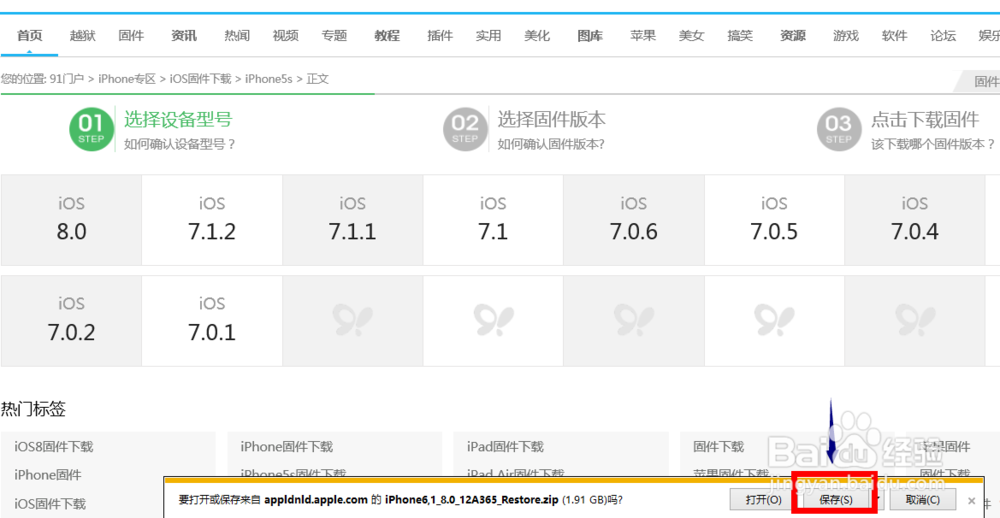Follow the iPhone专区 breadcrumb link

pos(127,79)
